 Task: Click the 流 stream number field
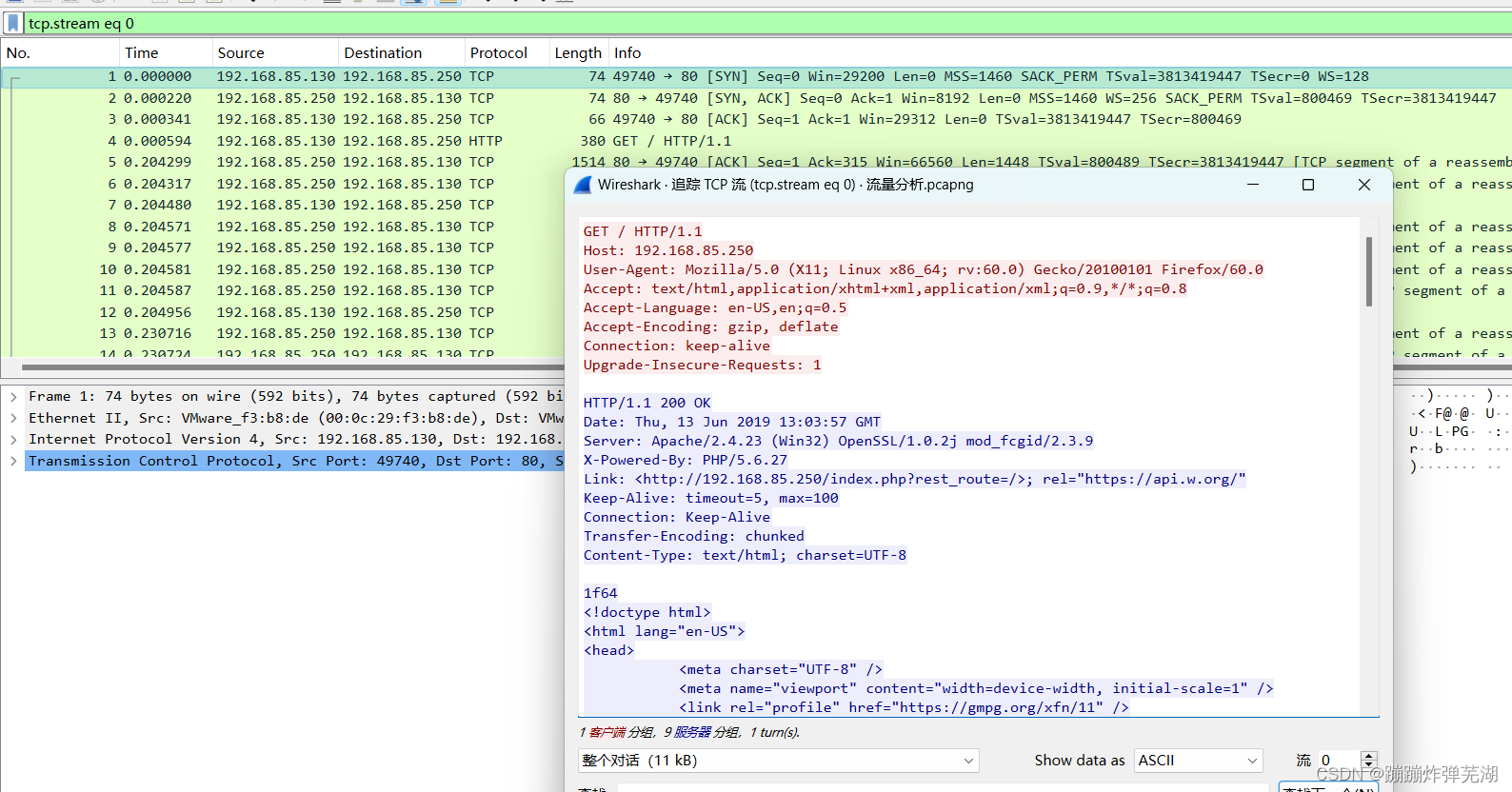(1340, 761)
